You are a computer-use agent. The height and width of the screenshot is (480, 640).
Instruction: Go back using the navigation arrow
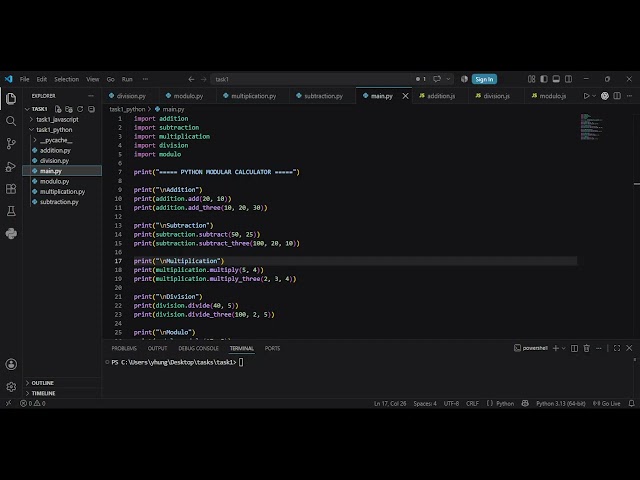[191, 79]
